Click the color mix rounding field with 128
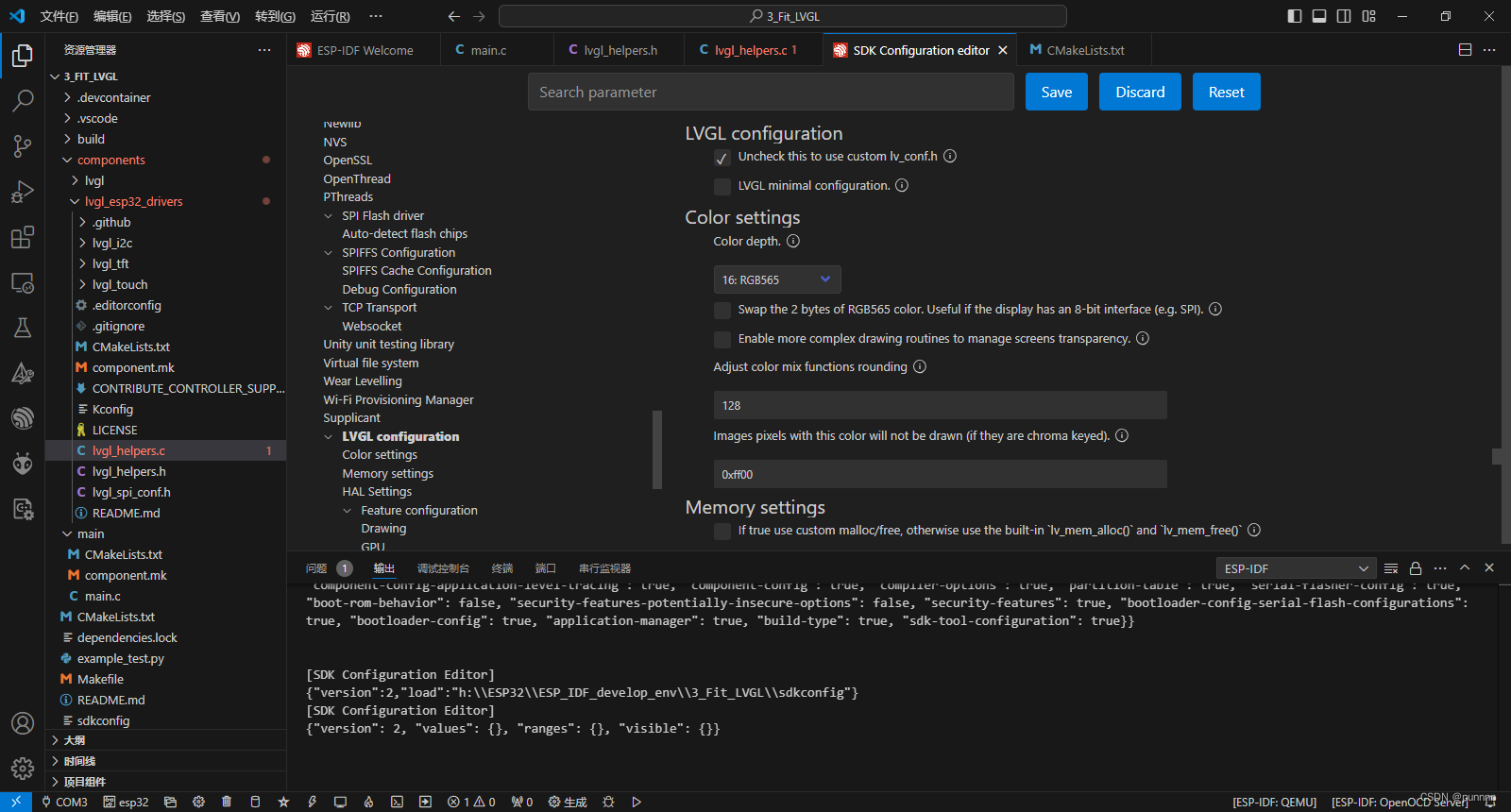This screenshot has height=812, width=1511. 940,405
